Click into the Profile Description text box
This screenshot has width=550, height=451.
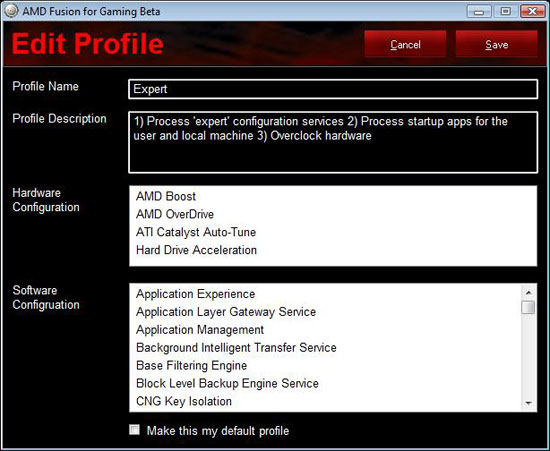[x=333, y=142]
